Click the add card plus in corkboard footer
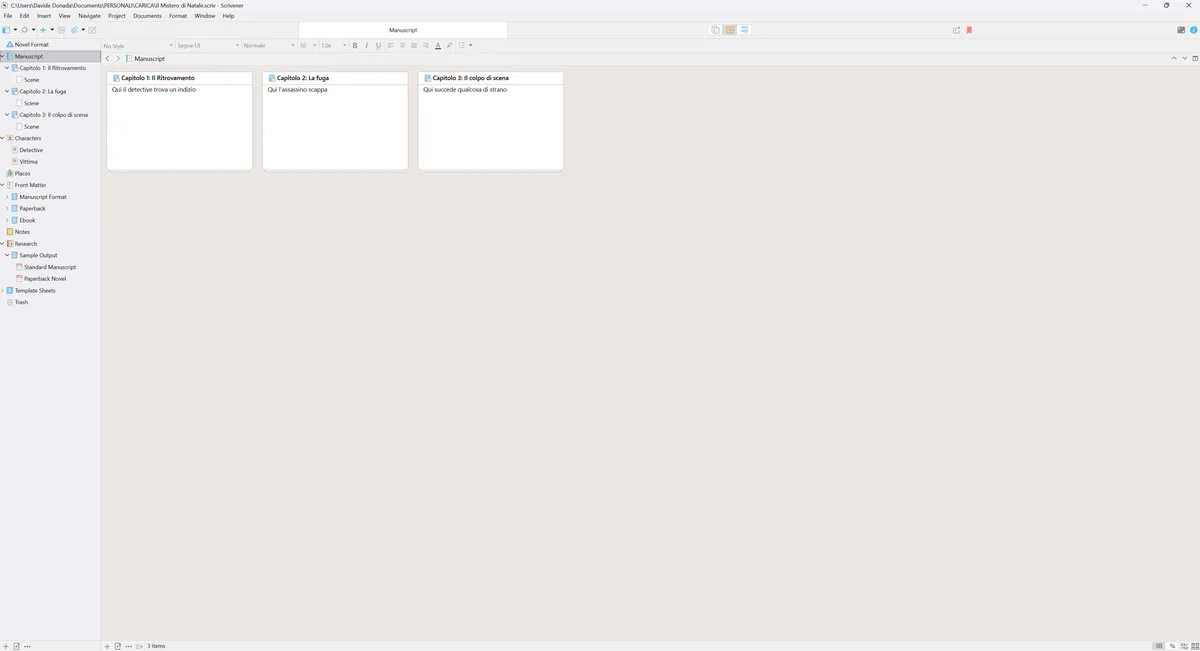1200x651 pixels. coord(107,646)
